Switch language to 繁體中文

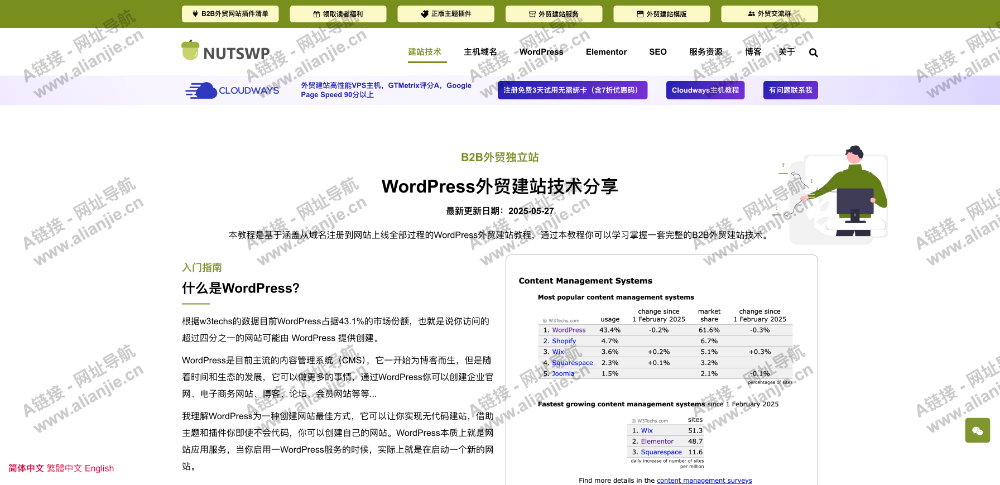coord(64,468)
